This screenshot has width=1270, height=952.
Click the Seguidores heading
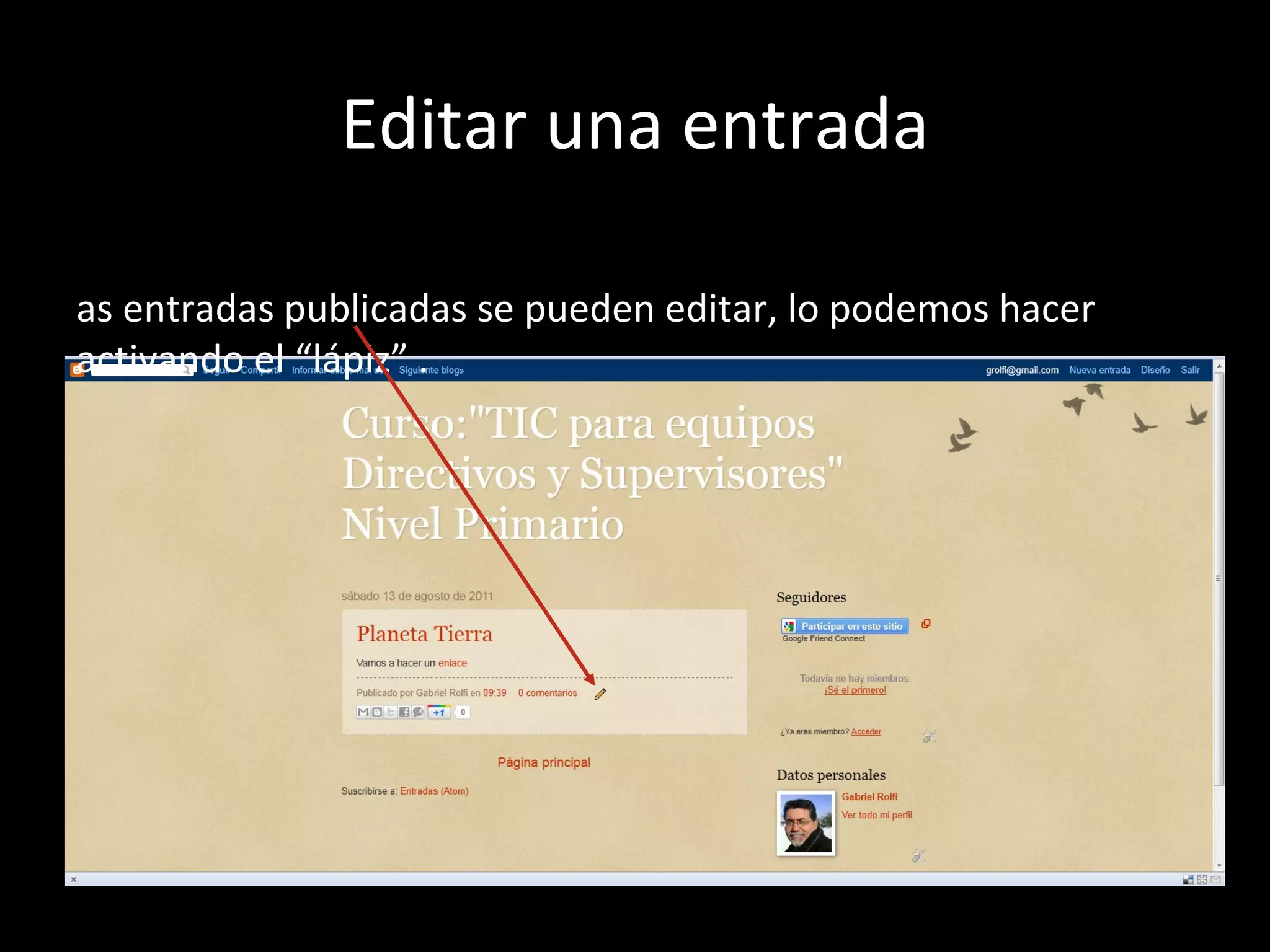811,597
